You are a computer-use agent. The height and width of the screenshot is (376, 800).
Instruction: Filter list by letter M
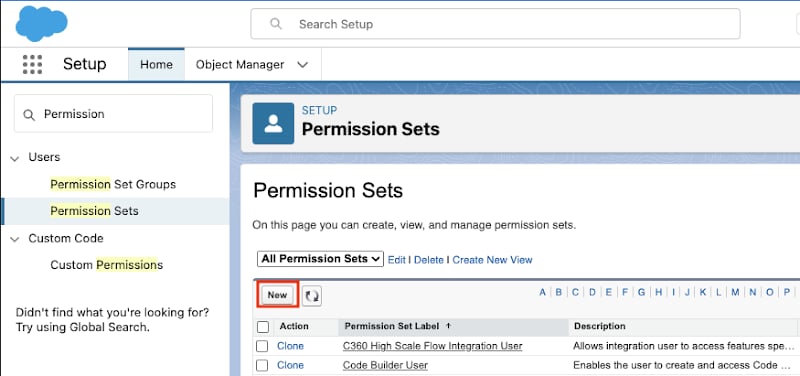(735, 292)
